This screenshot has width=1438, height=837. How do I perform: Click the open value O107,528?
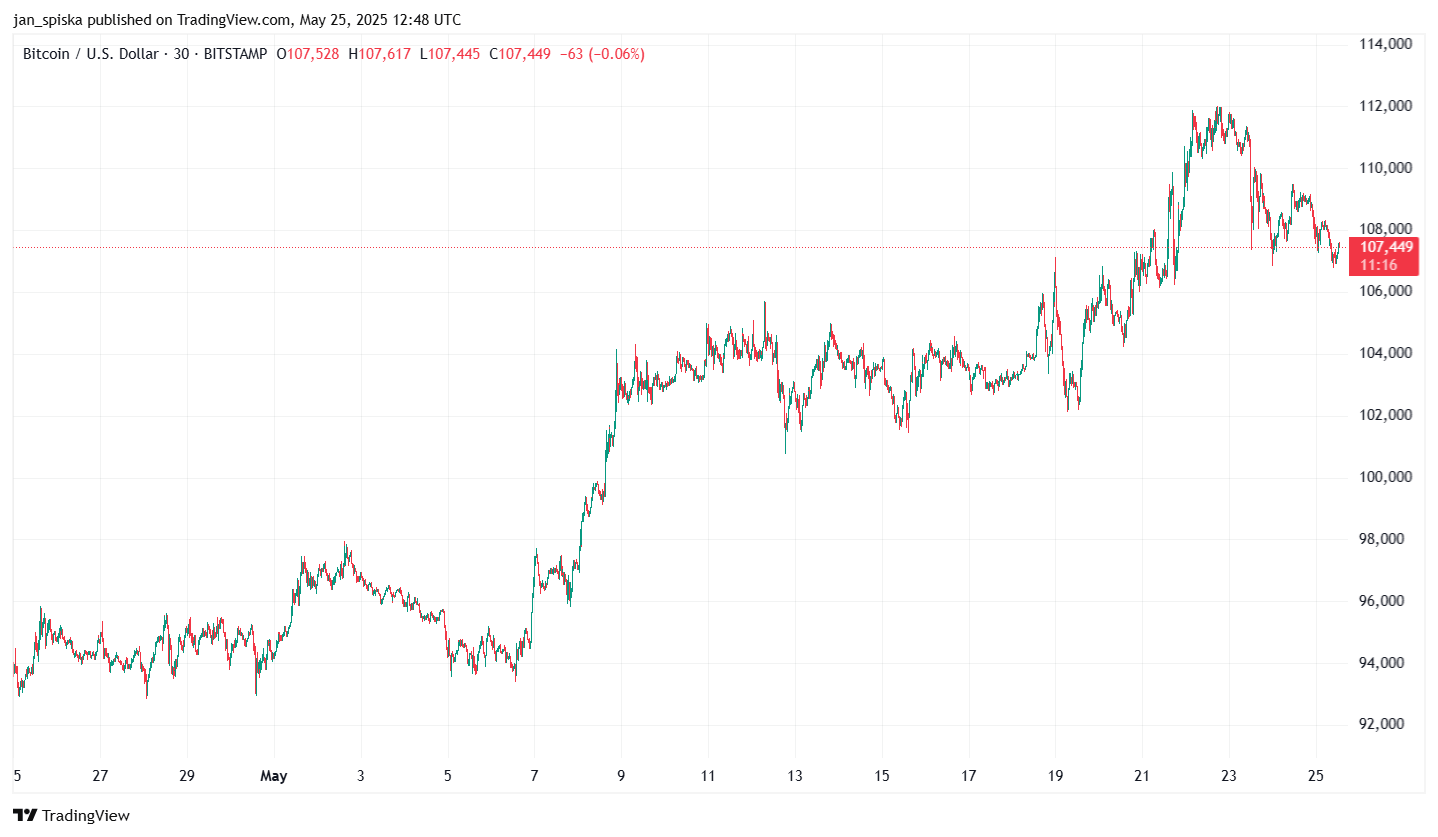coord(308,54)
